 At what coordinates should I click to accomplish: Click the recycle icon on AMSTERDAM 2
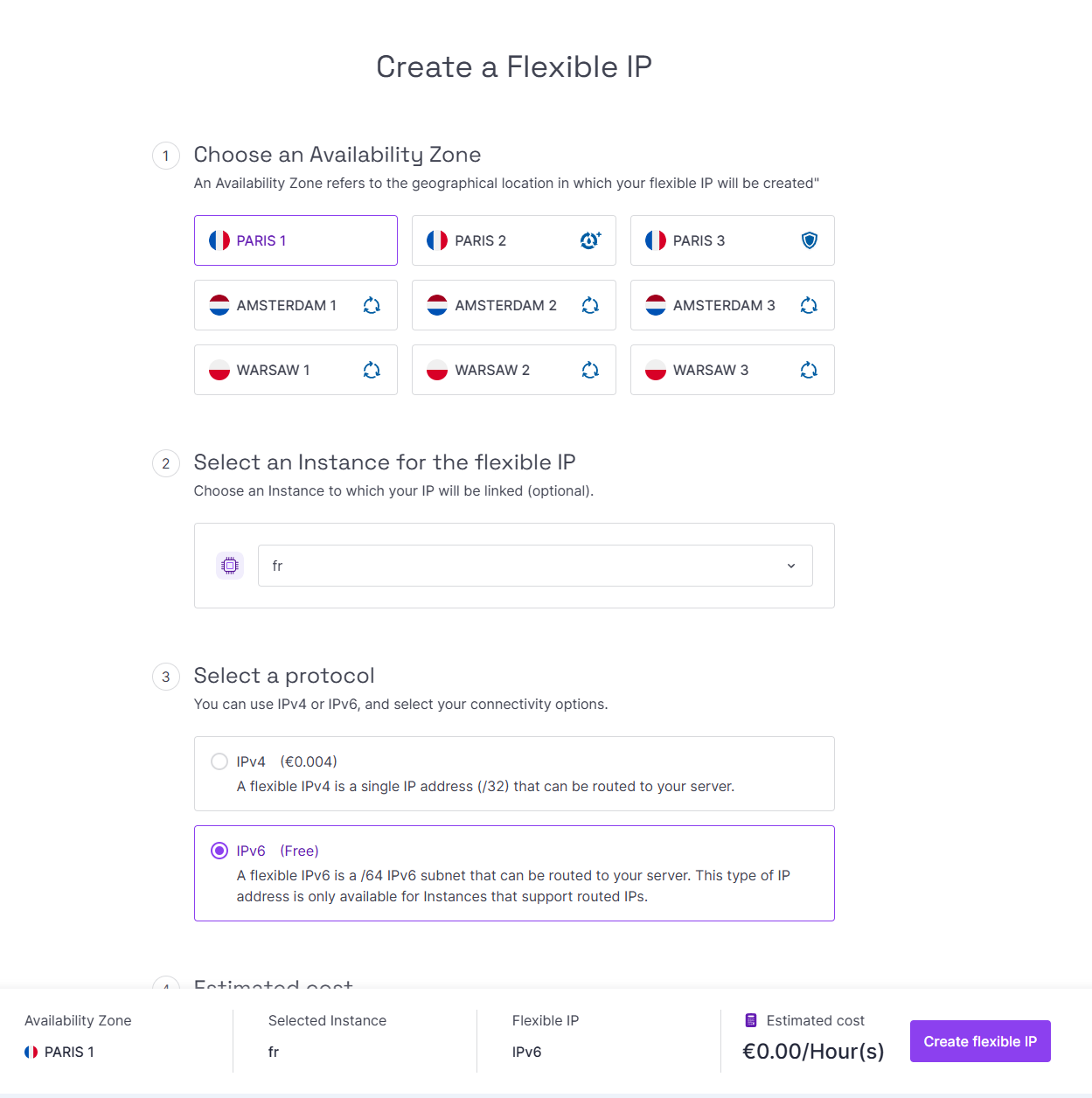click(590, 305)
